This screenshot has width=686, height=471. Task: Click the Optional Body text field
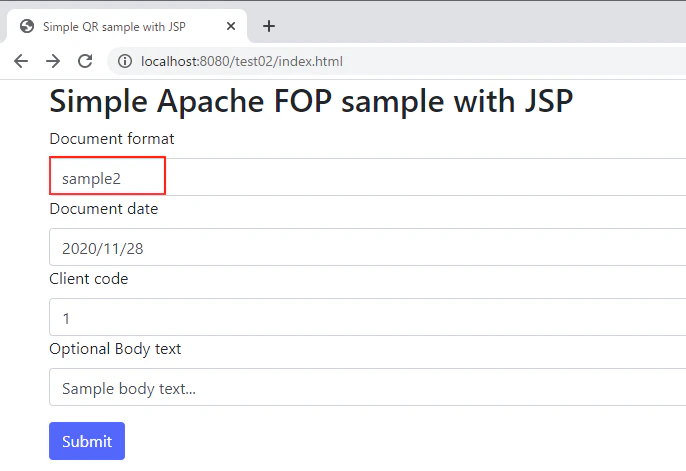pyautogui.click(x=368, y=387)
